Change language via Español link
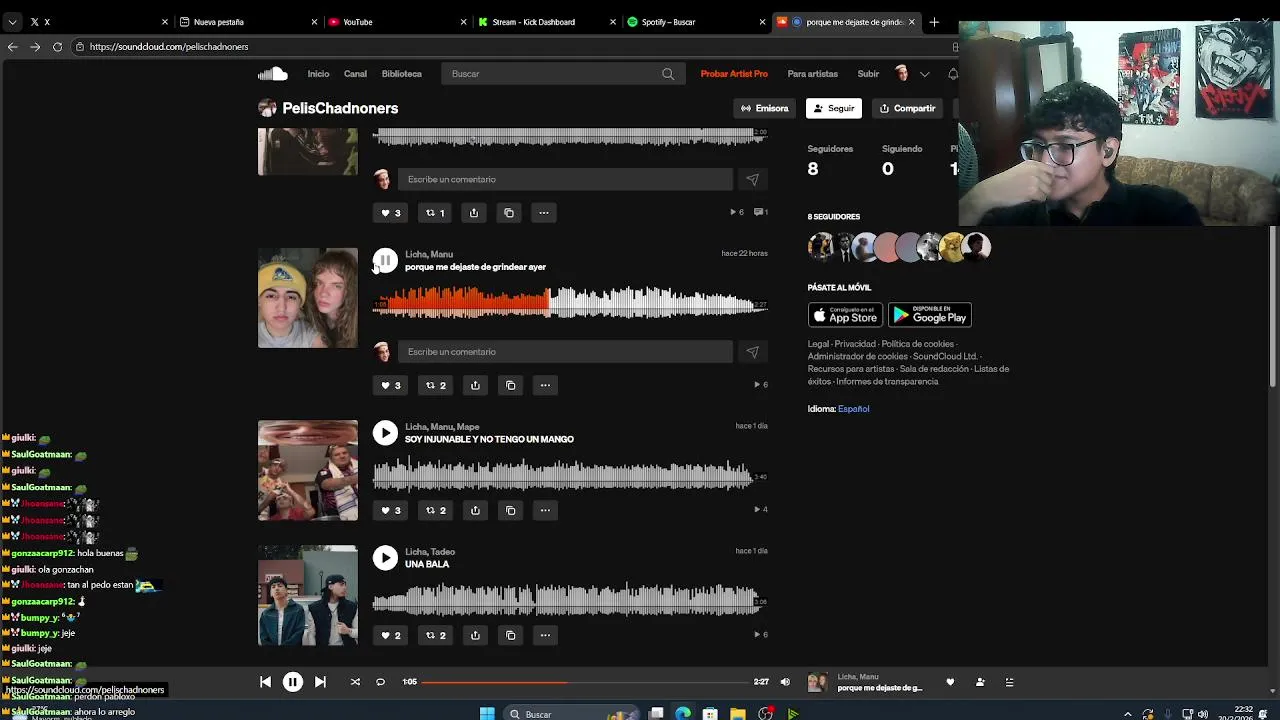Screen dimensions: 1280x720 (x=853, y=409)
